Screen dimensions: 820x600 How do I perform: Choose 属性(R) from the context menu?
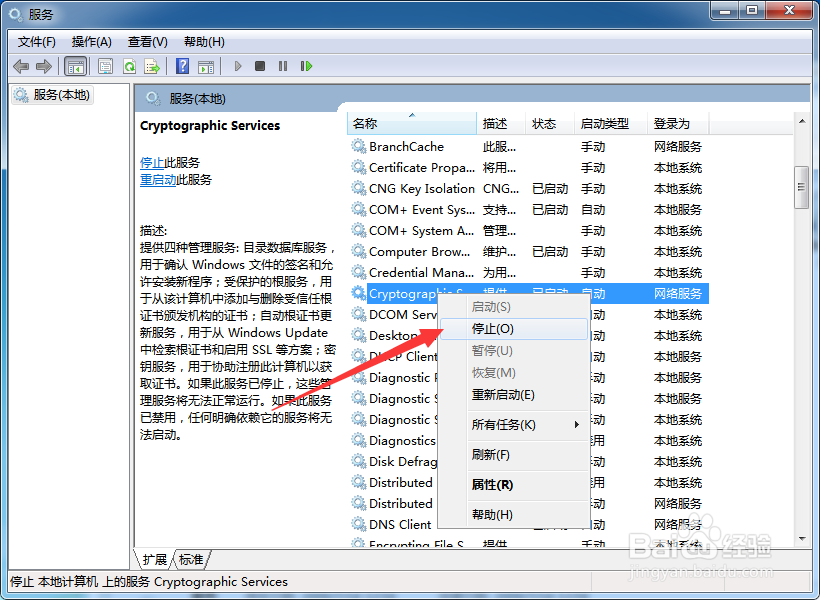pyautogui.click(x=500, y=482)
